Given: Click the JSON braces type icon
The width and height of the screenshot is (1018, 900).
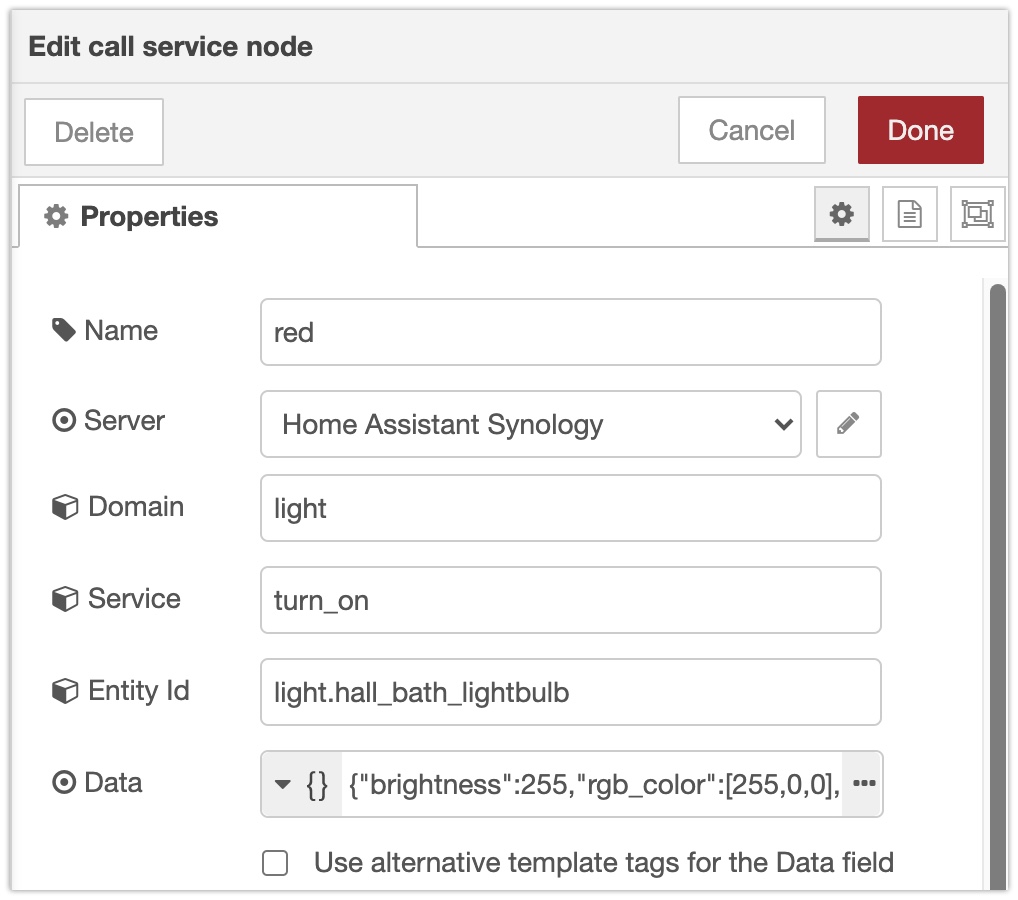Looking at the screenshot, I should (x=316, y=784).
